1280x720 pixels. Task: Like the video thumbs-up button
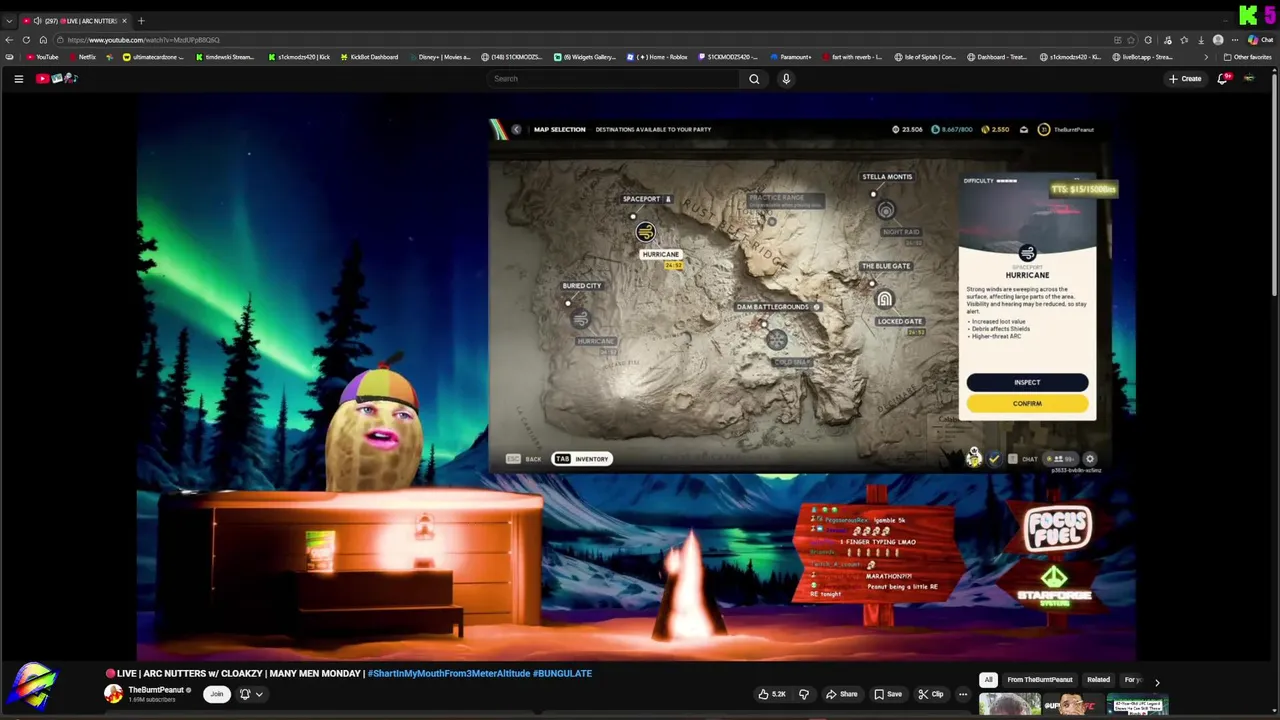[x=771, y=694]
